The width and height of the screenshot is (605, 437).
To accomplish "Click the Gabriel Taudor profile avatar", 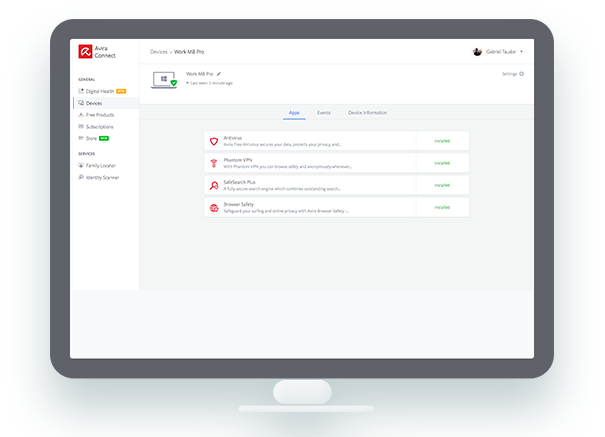I will (477, 52).
